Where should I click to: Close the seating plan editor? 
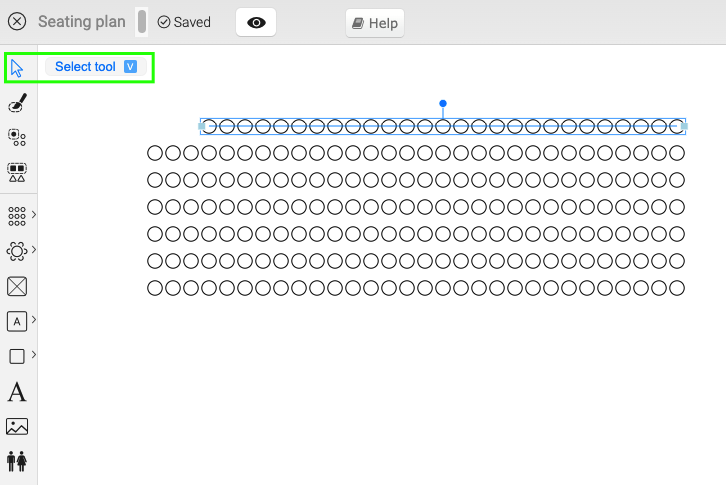click(x=17, y=21)
